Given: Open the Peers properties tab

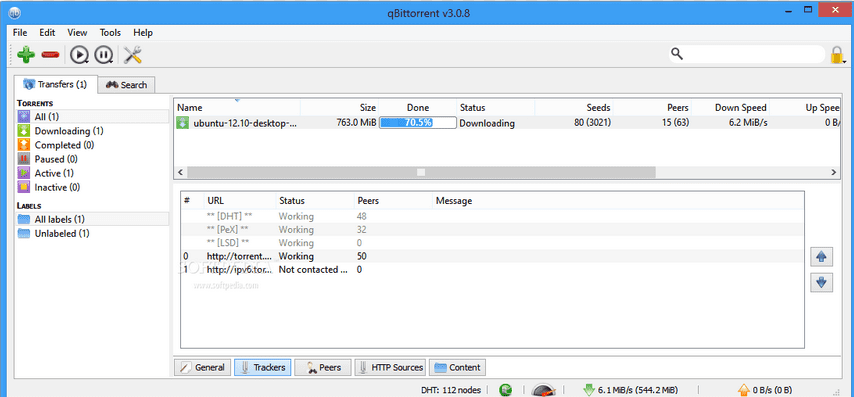Looking at the screenshot, I should [324, 368].
